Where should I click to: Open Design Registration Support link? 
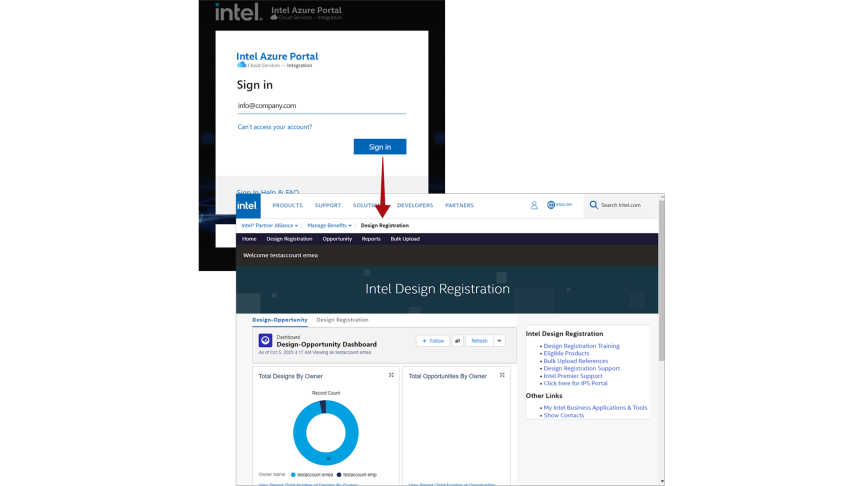click(581, 368)
